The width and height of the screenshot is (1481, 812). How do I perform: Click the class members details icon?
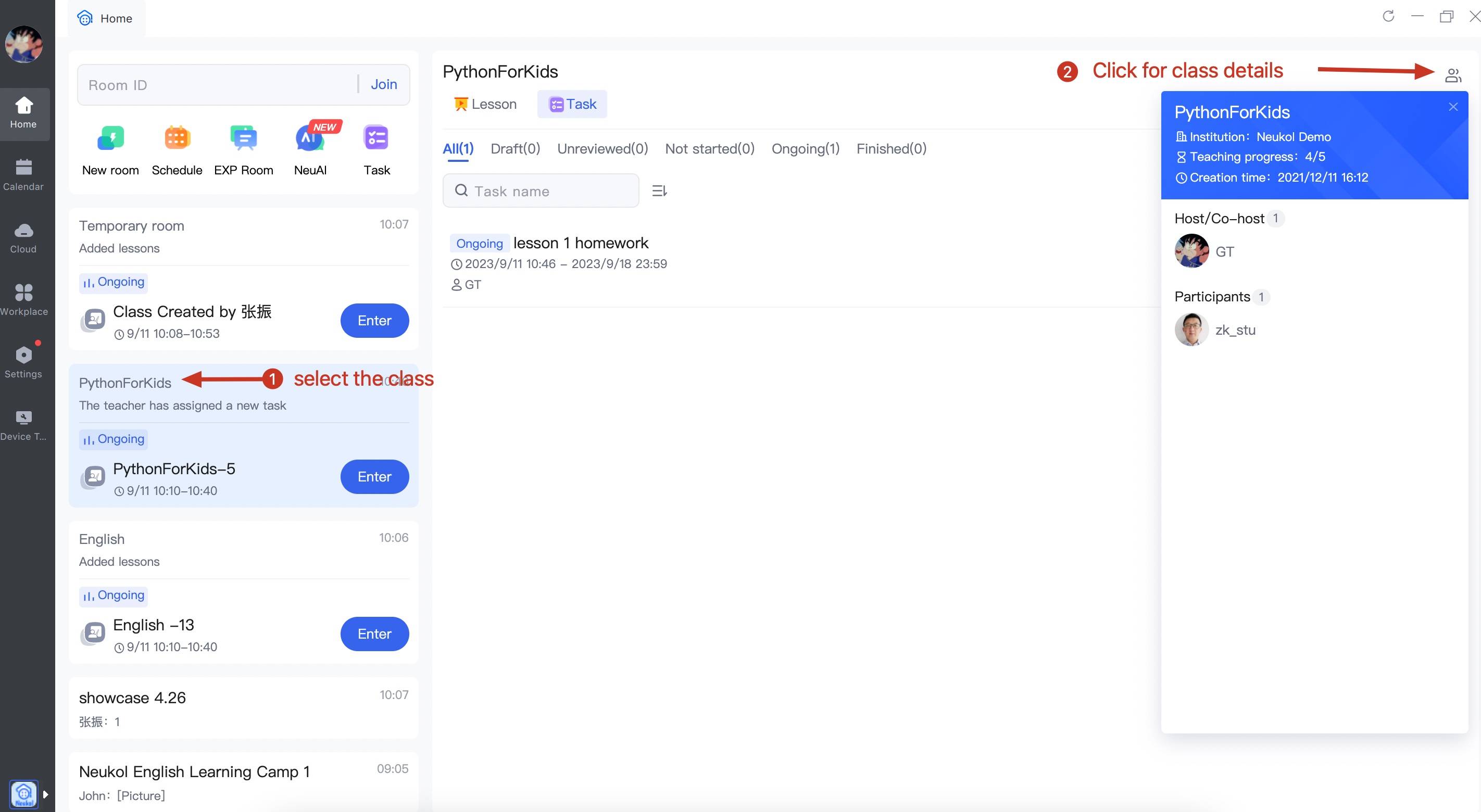click(x=1453, y=75)
